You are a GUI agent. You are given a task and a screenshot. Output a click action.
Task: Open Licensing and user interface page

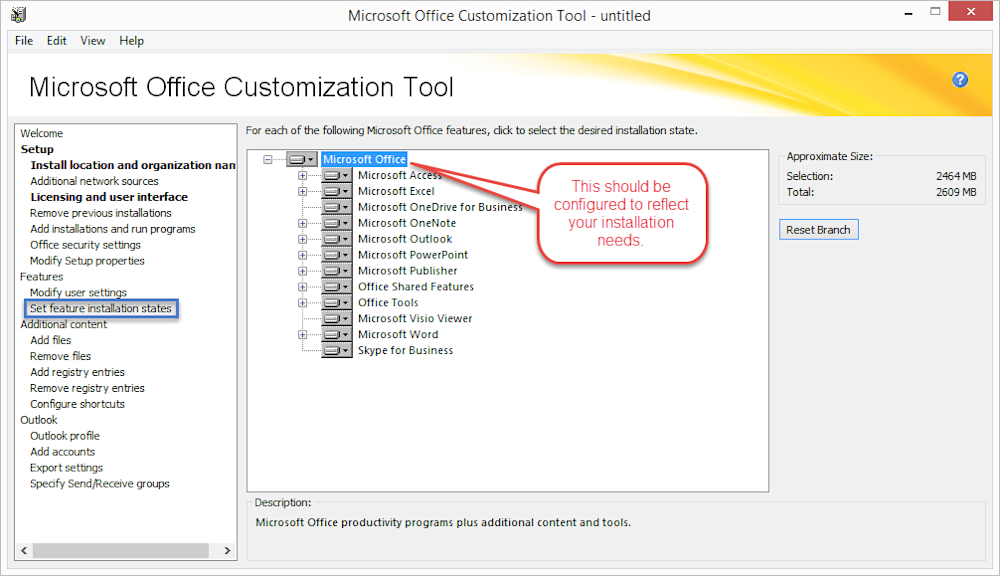(x=109, y=197)
